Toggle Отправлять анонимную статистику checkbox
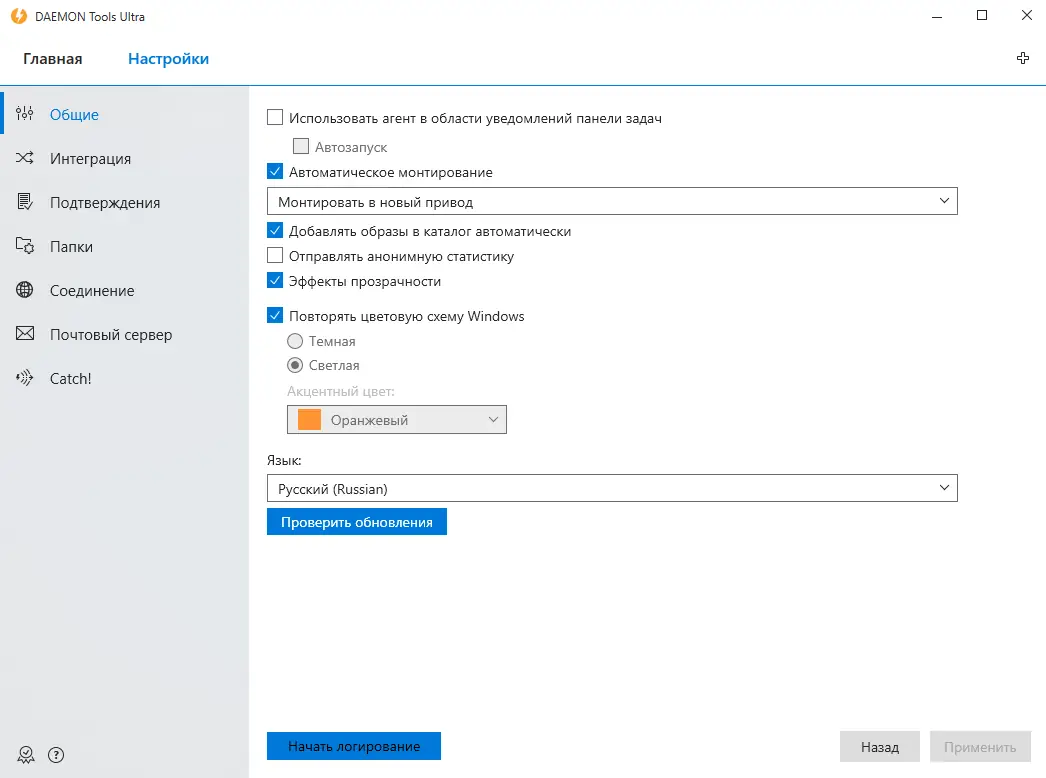 (x=275, y=256)
